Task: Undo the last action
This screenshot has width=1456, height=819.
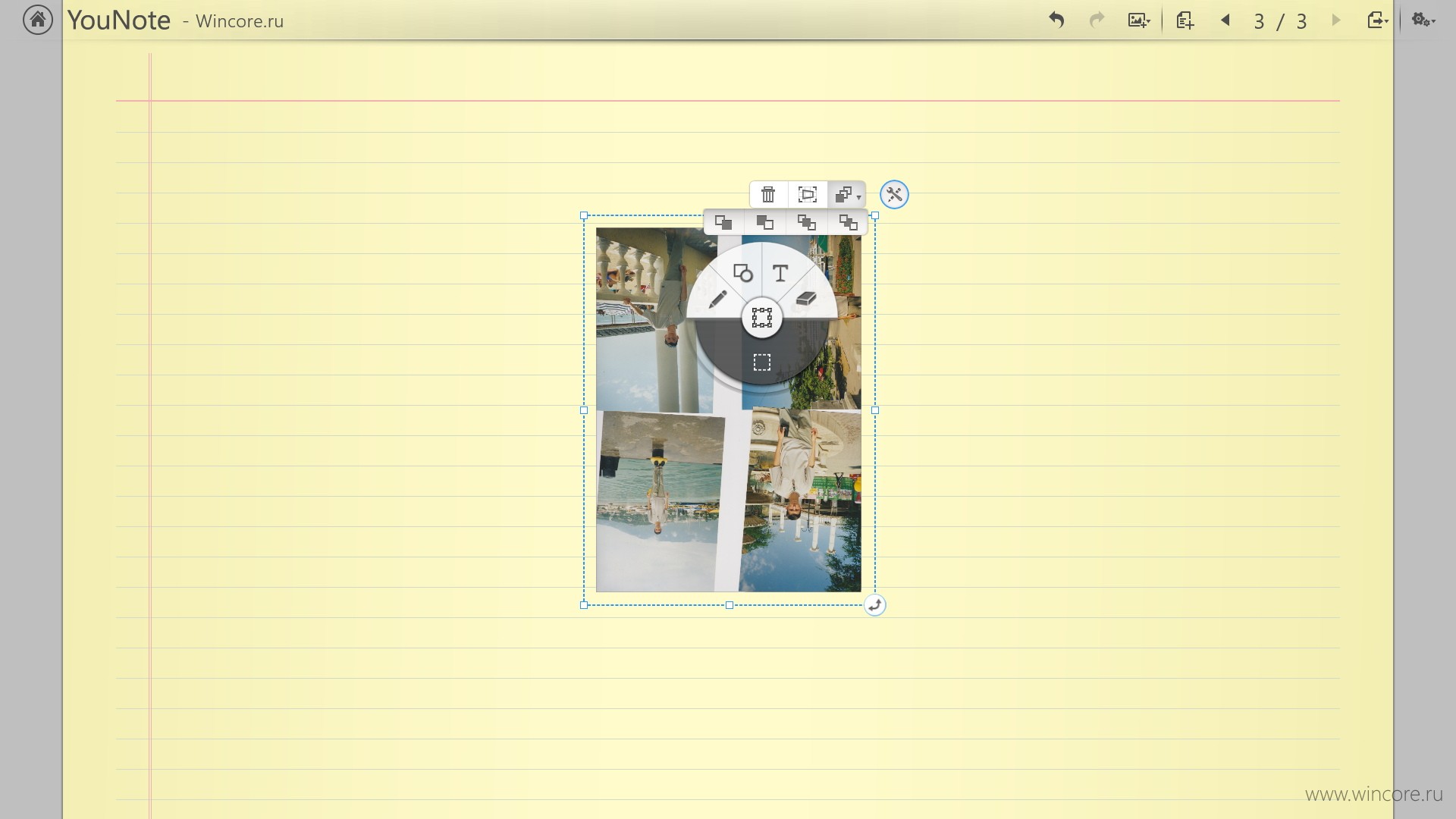Action: tap(1056, 20)
